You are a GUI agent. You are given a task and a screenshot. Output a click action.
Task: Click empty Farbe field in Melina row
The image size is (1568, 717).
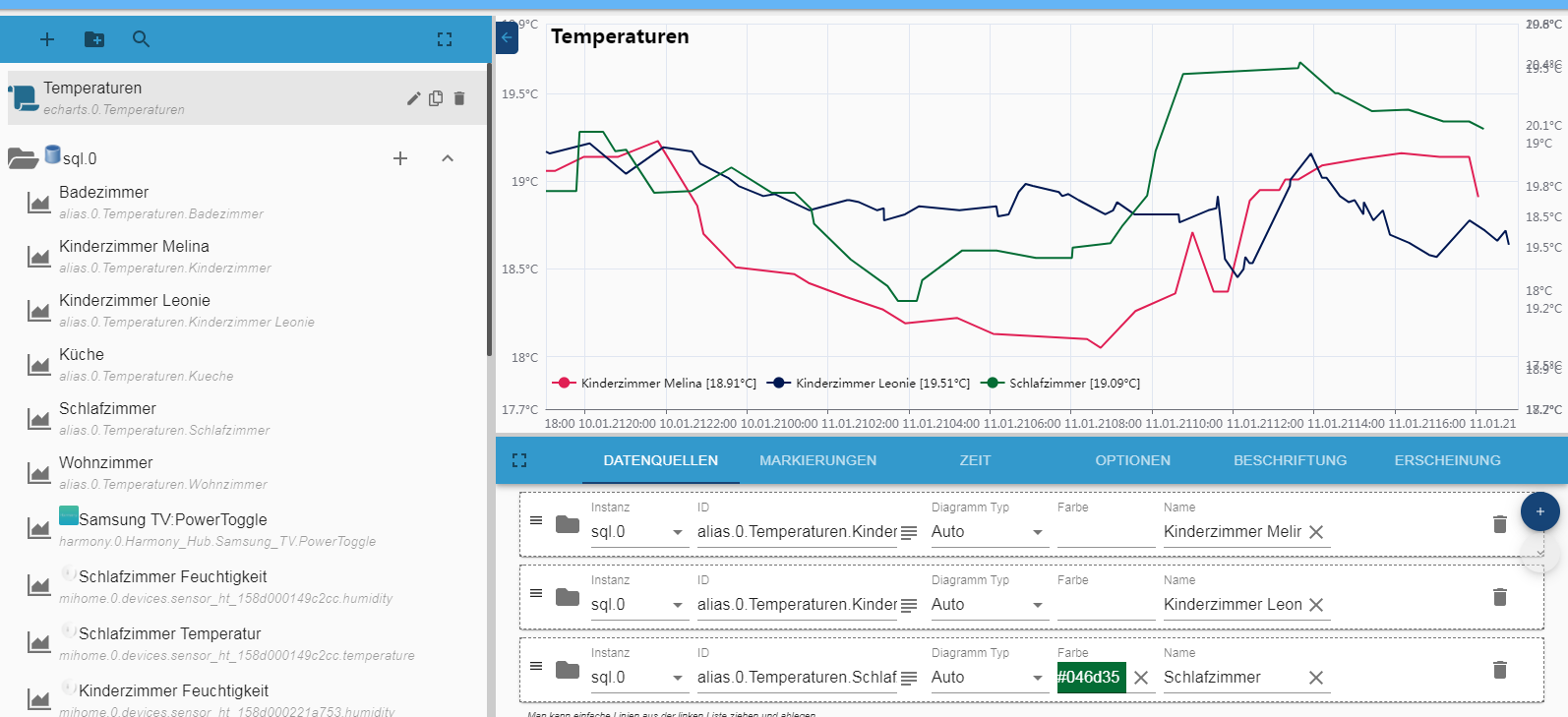tap(1107, 532)
